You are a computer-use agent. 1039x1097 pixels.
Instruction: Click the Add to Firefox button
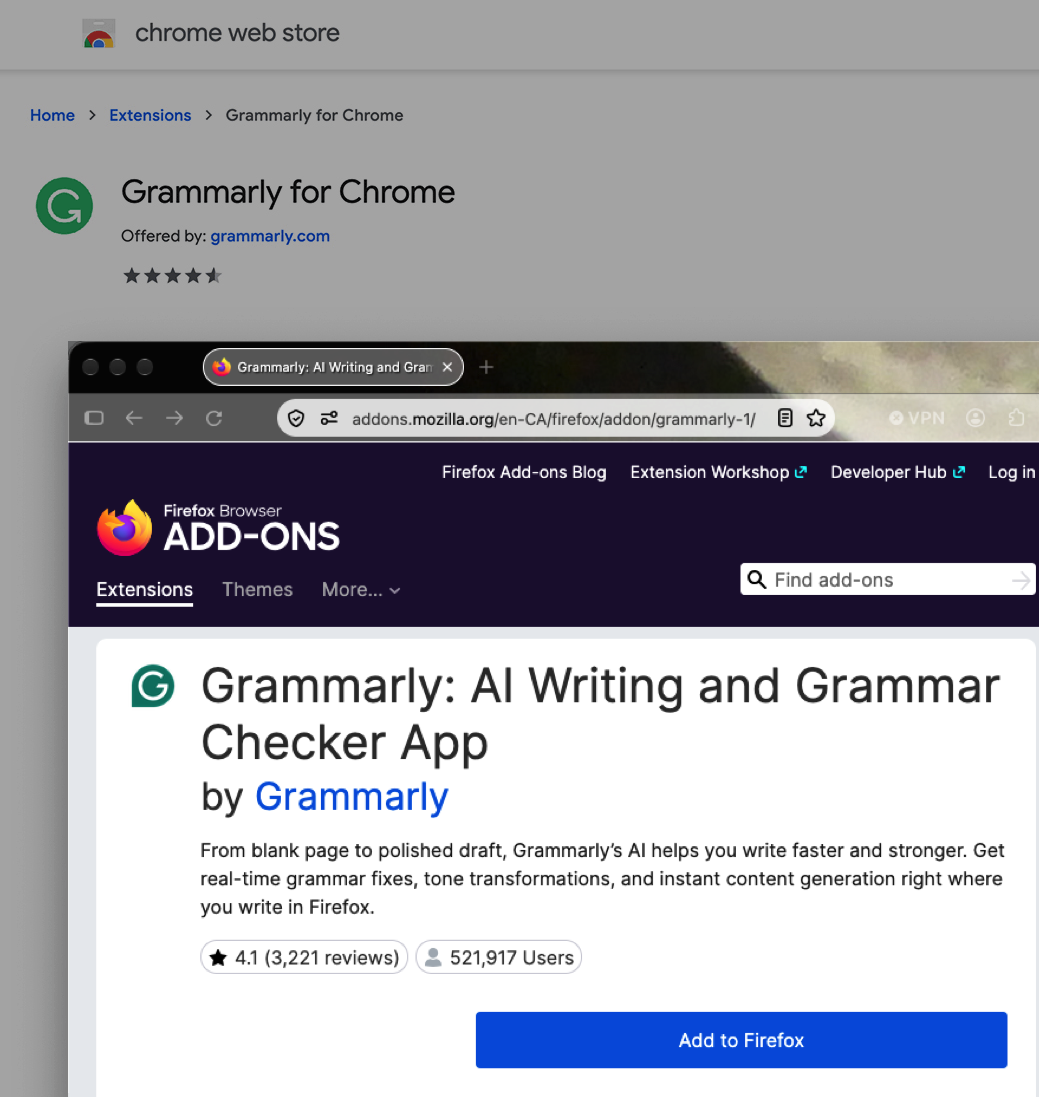[x=742, y=1040]
